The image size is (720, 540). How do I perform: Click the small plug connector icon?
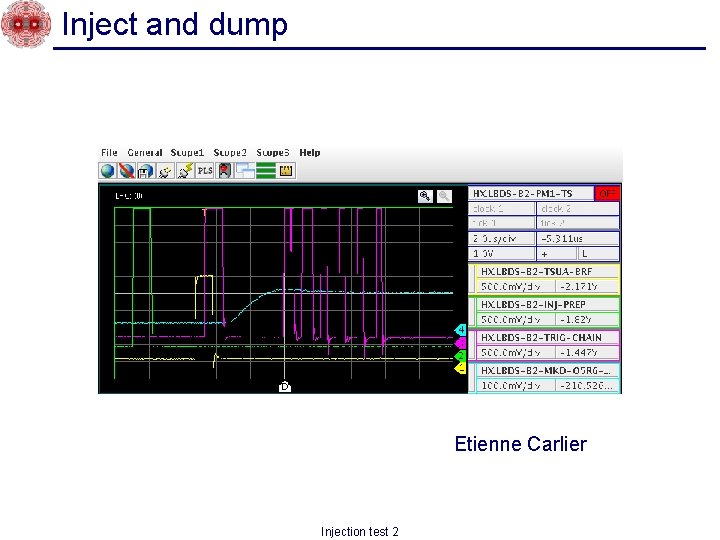click(165, 171)
